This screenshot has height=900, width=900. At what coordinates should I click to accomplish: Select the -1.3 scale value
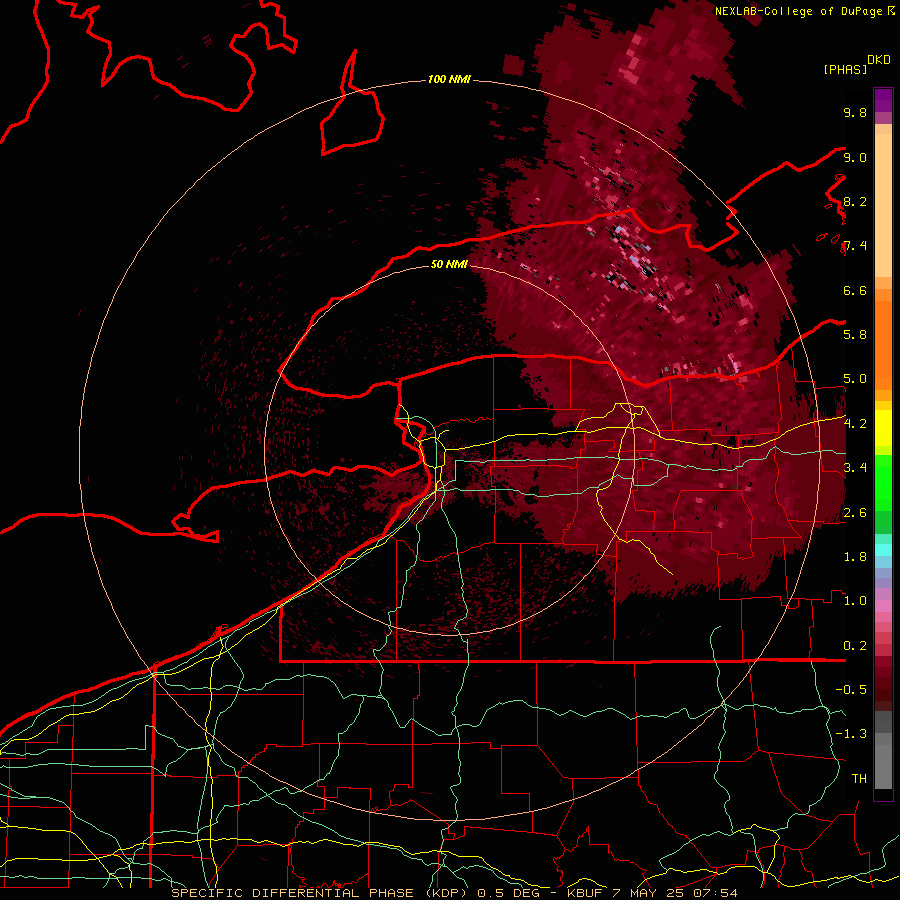851,734
